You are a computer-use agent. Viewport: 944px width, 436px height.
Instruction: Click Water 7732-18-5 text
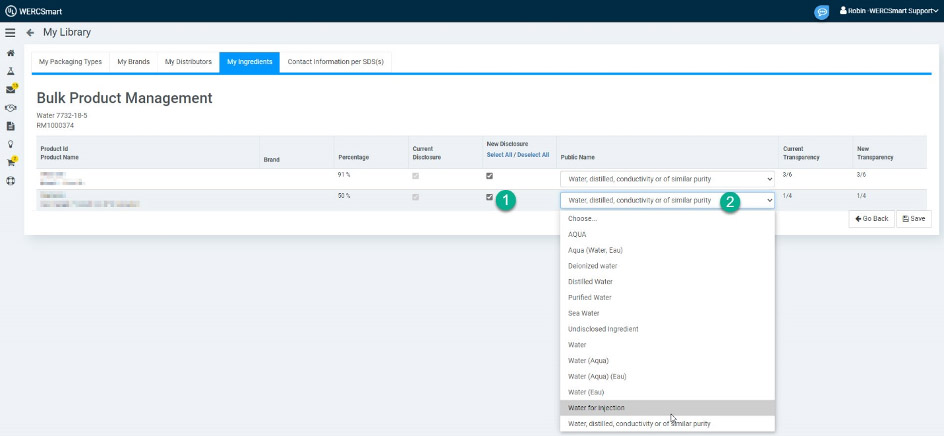[62, 116]
